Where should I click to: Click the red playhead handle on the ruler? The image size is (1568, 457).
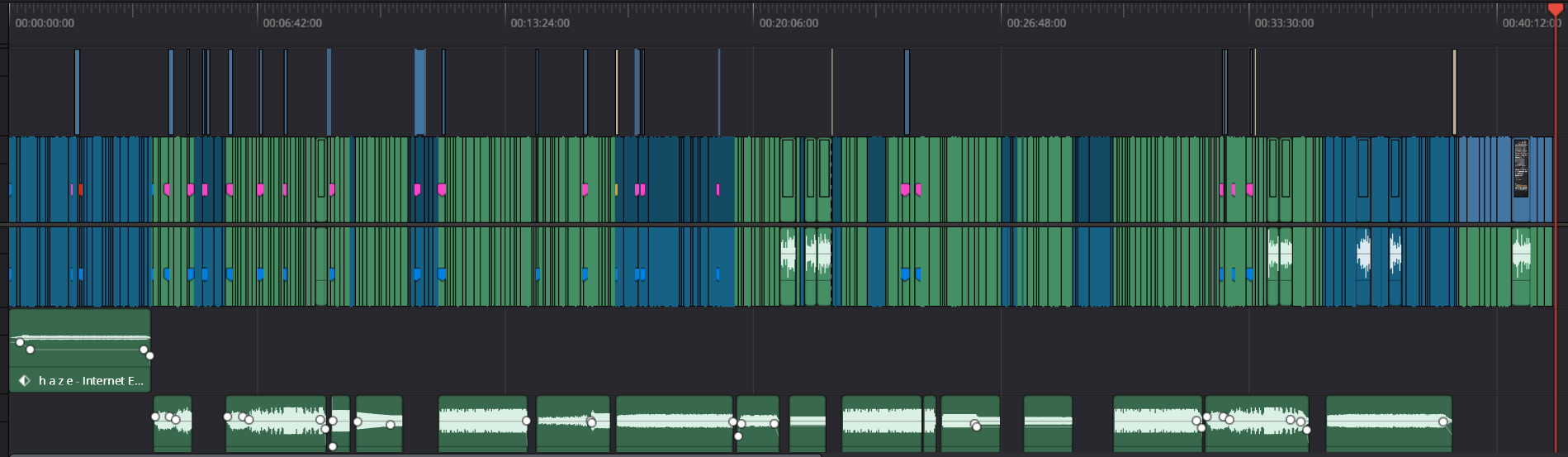click(1555, 9)
